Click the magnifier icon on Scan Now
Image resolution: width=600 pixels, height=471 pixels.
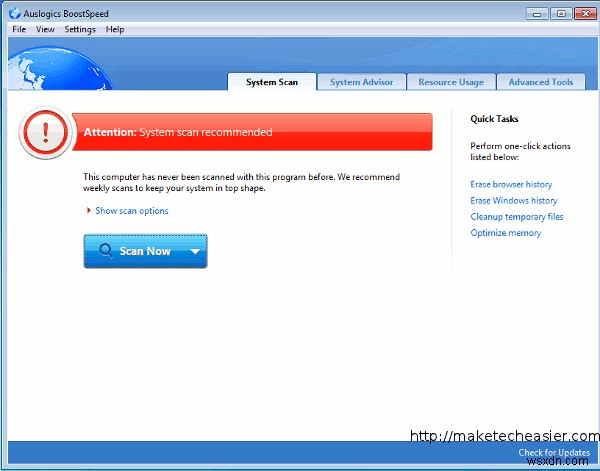tap(106, 251)
